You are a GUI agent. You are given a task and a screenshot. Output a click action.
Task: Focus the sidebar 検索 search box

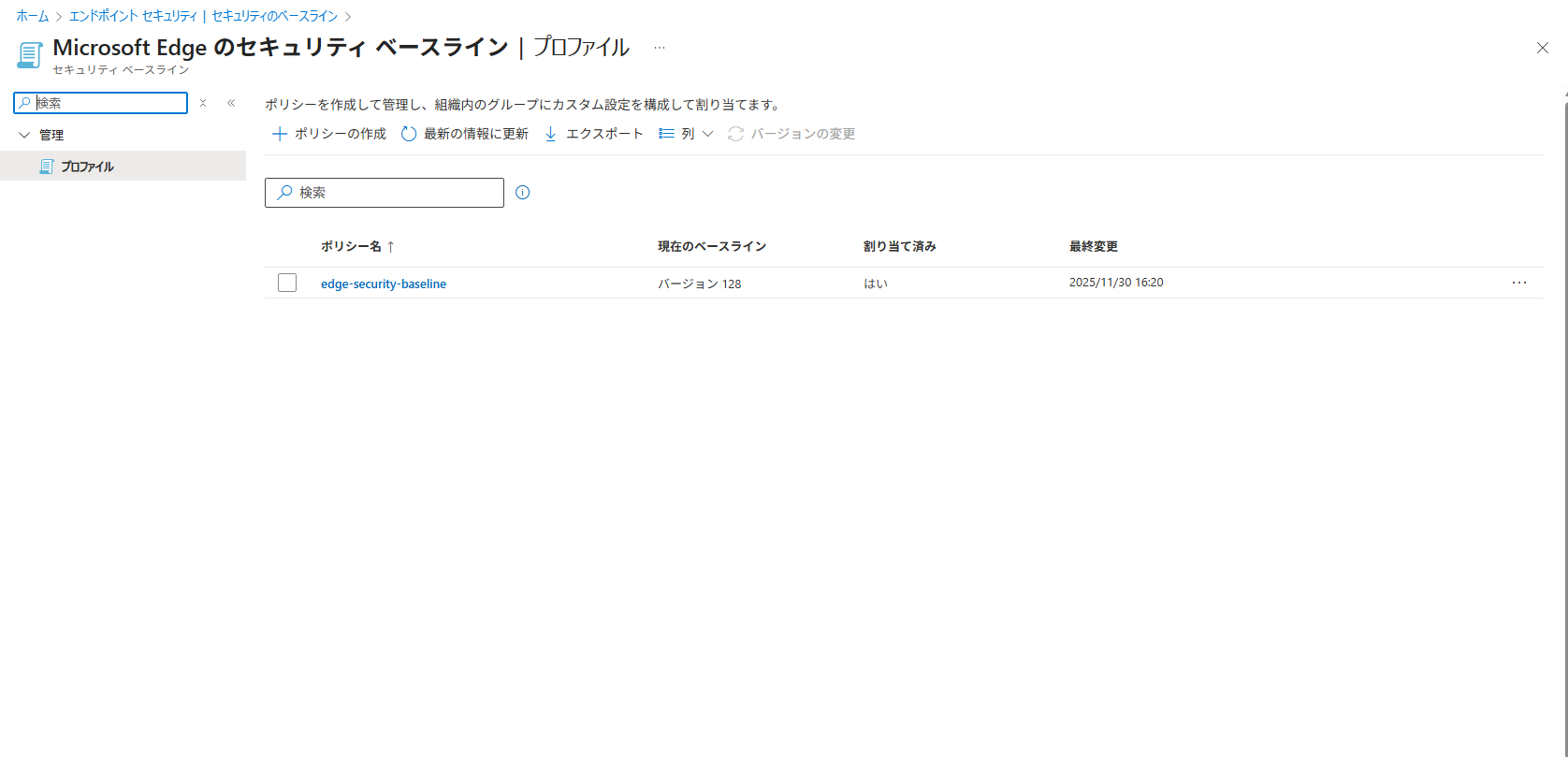[x=101, y=103]
